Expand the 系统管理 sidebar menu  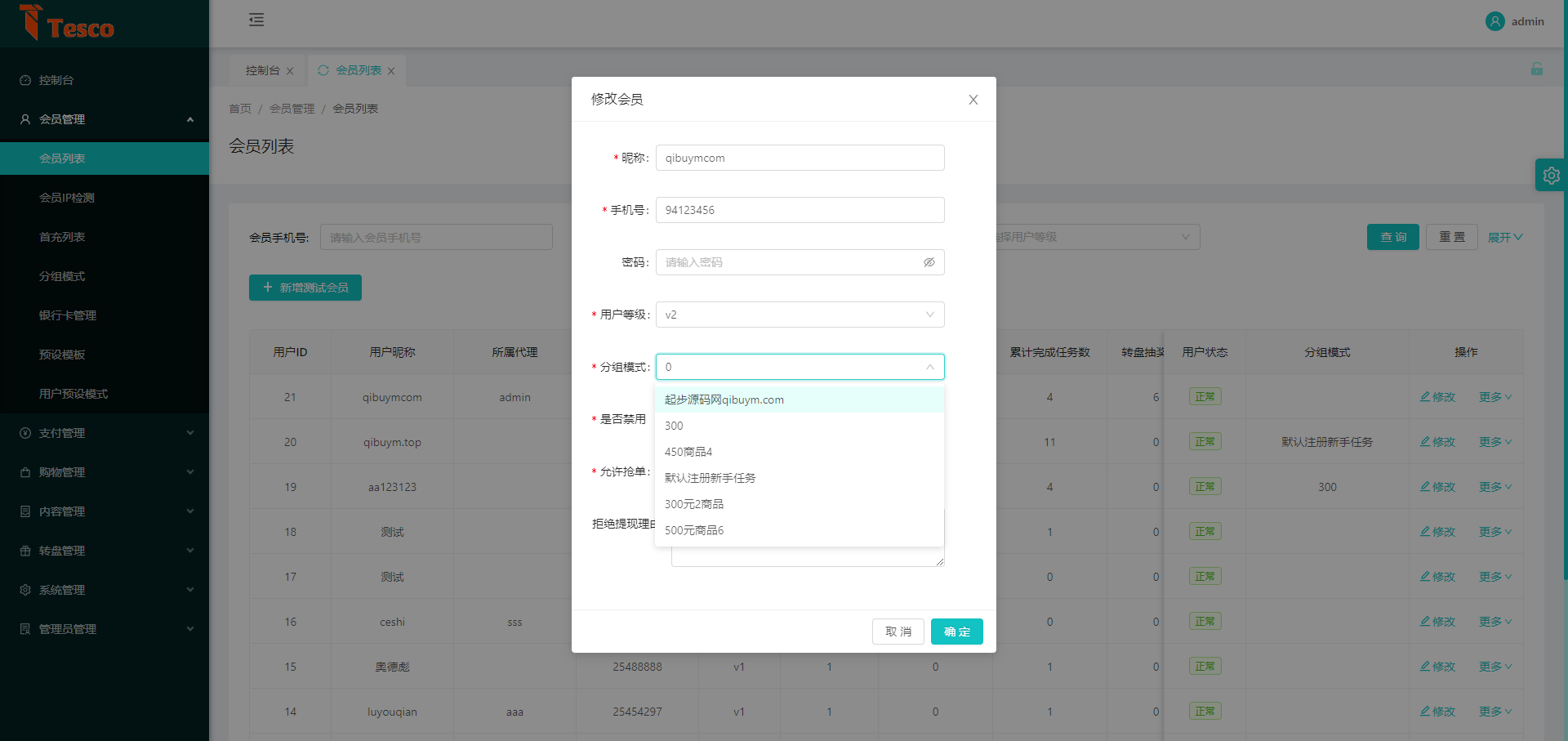coord(105,590)
